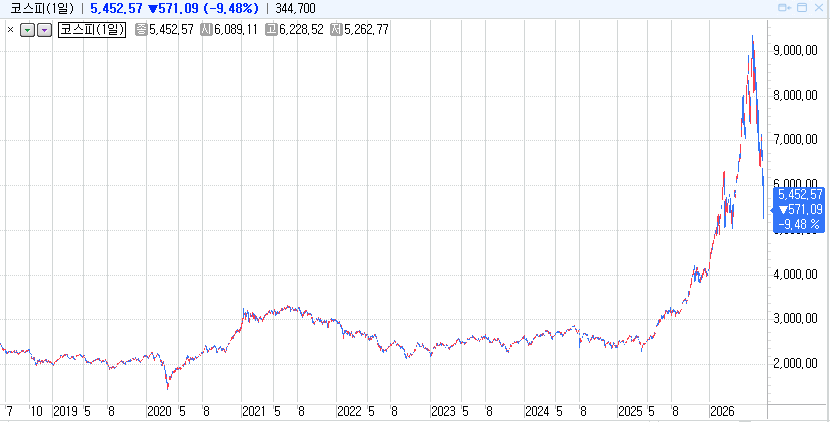
Task: Close the chart panel with X
Action: pos(819,8)
